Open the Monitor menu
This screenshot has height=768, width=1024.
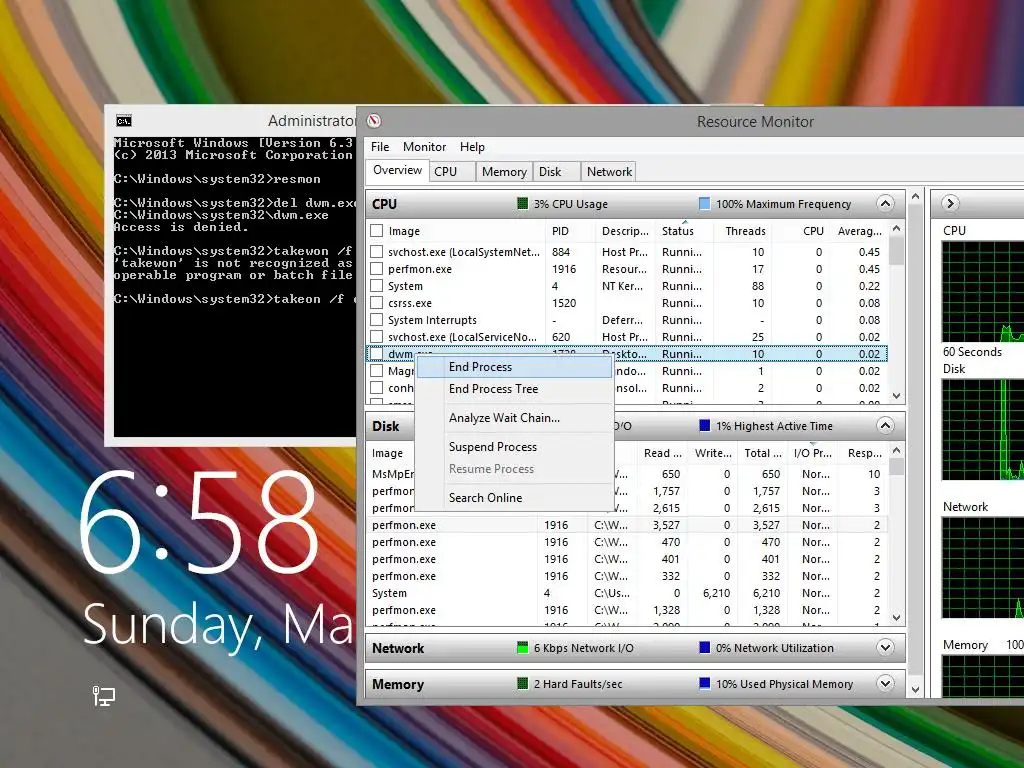tap(424, 147)
